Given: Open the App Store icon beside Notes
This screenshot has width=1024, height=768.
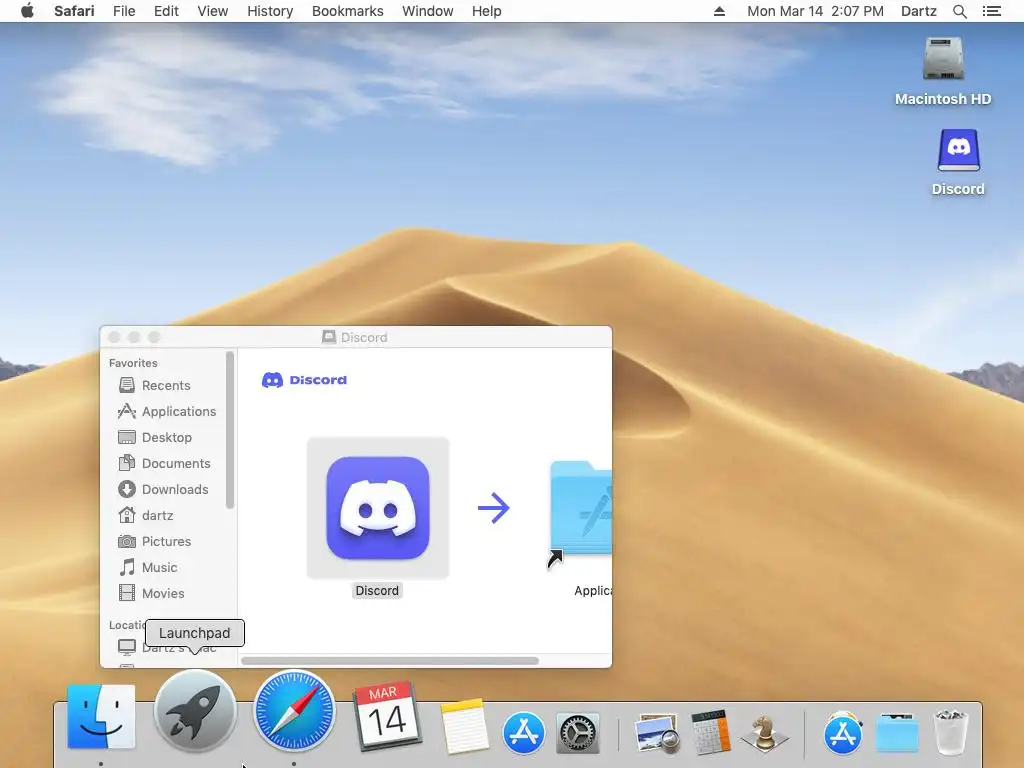Looking at the screenshot, I should coord(524,733).
